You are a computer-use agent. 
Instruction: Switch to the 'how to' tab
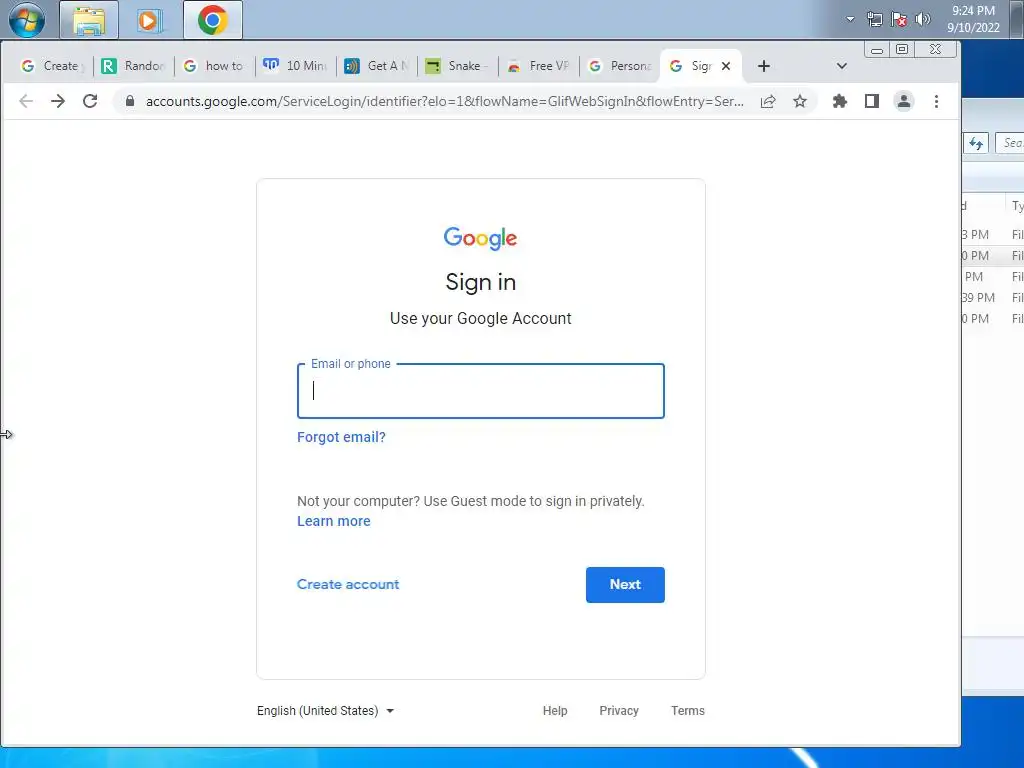point(214,66)
